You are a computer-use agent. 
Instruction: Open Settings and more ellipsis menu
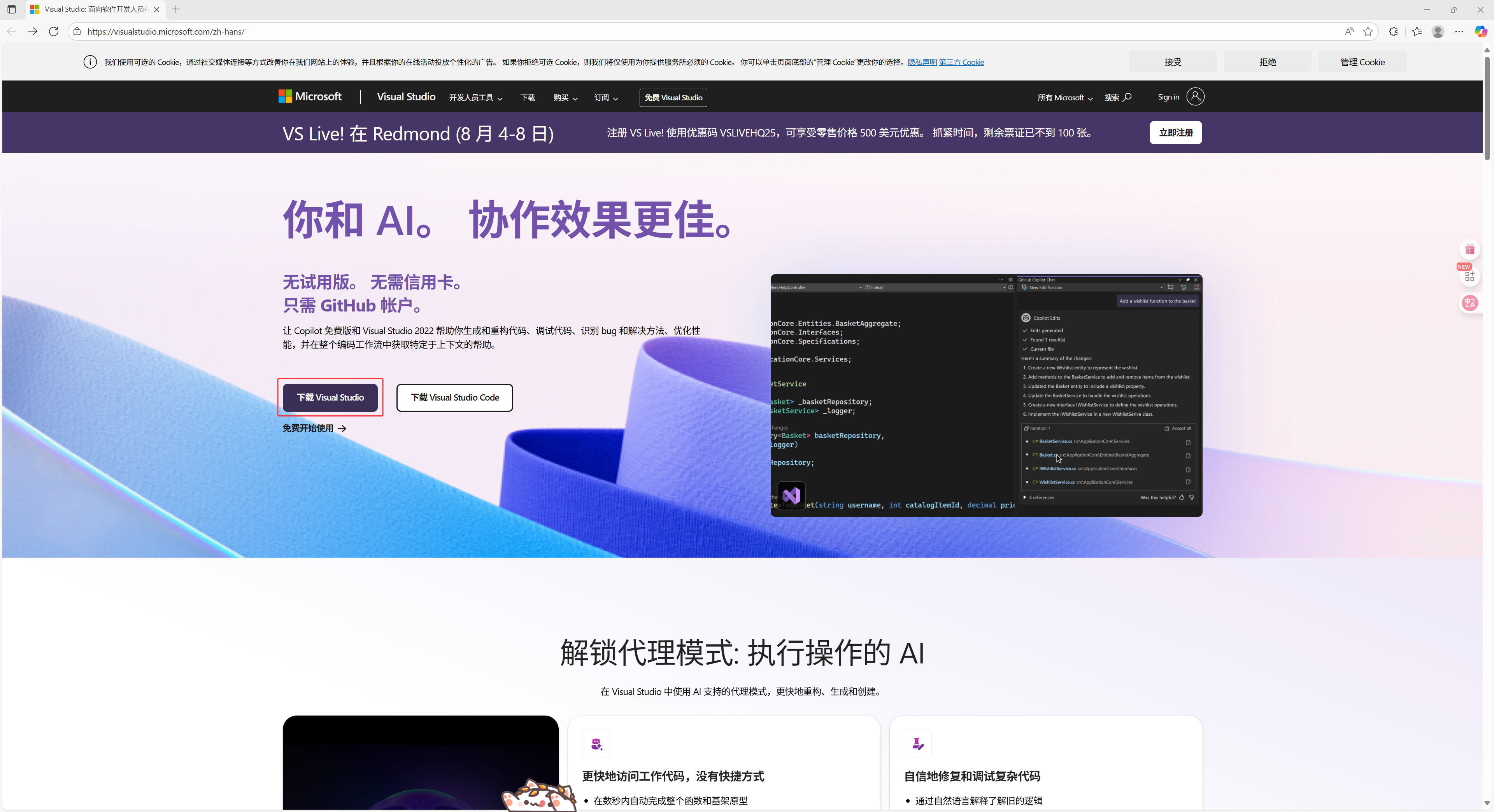[x=1459, y=31]
